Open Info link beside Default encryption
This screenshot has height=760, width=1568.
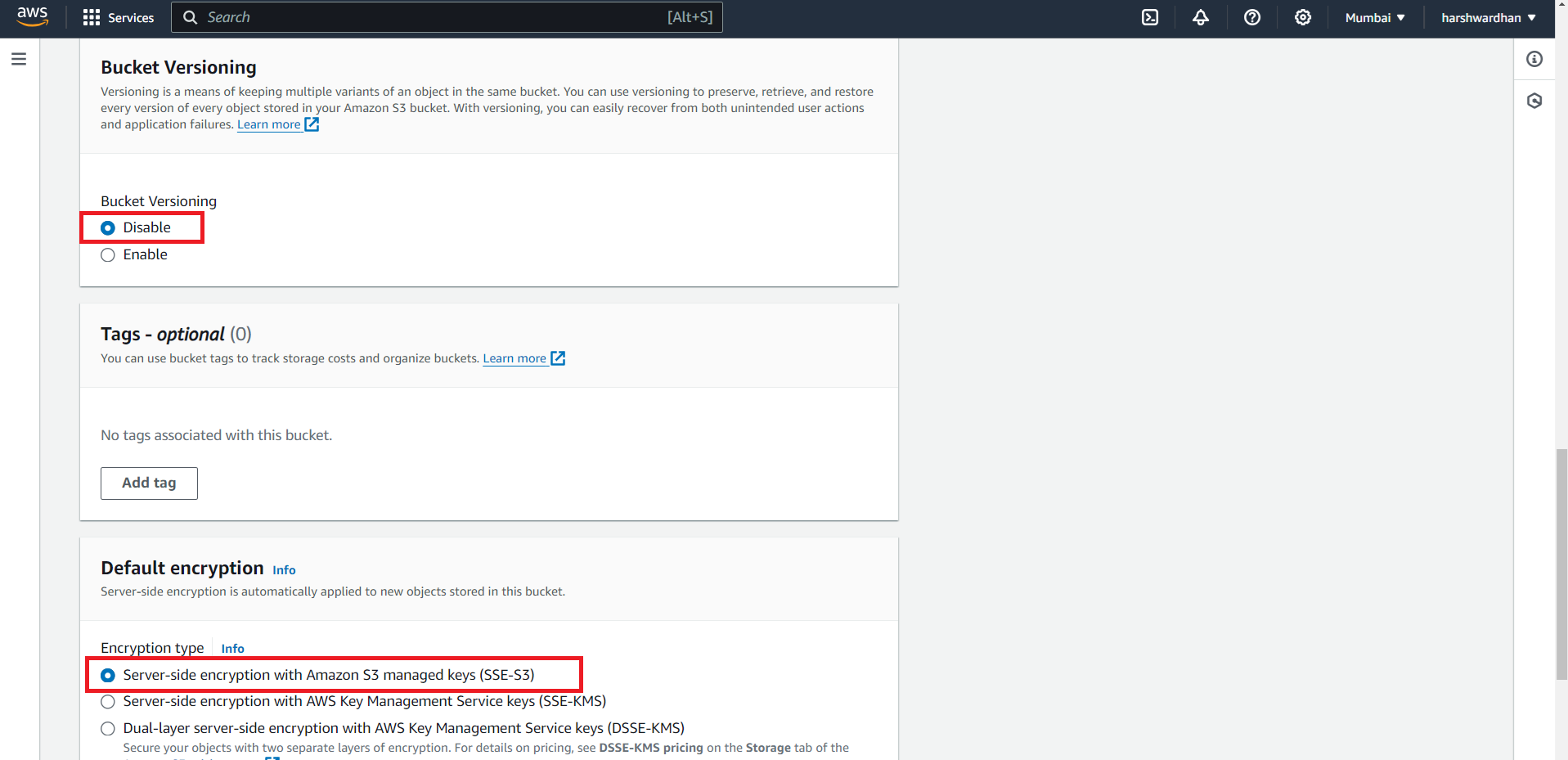pos(284,570)
